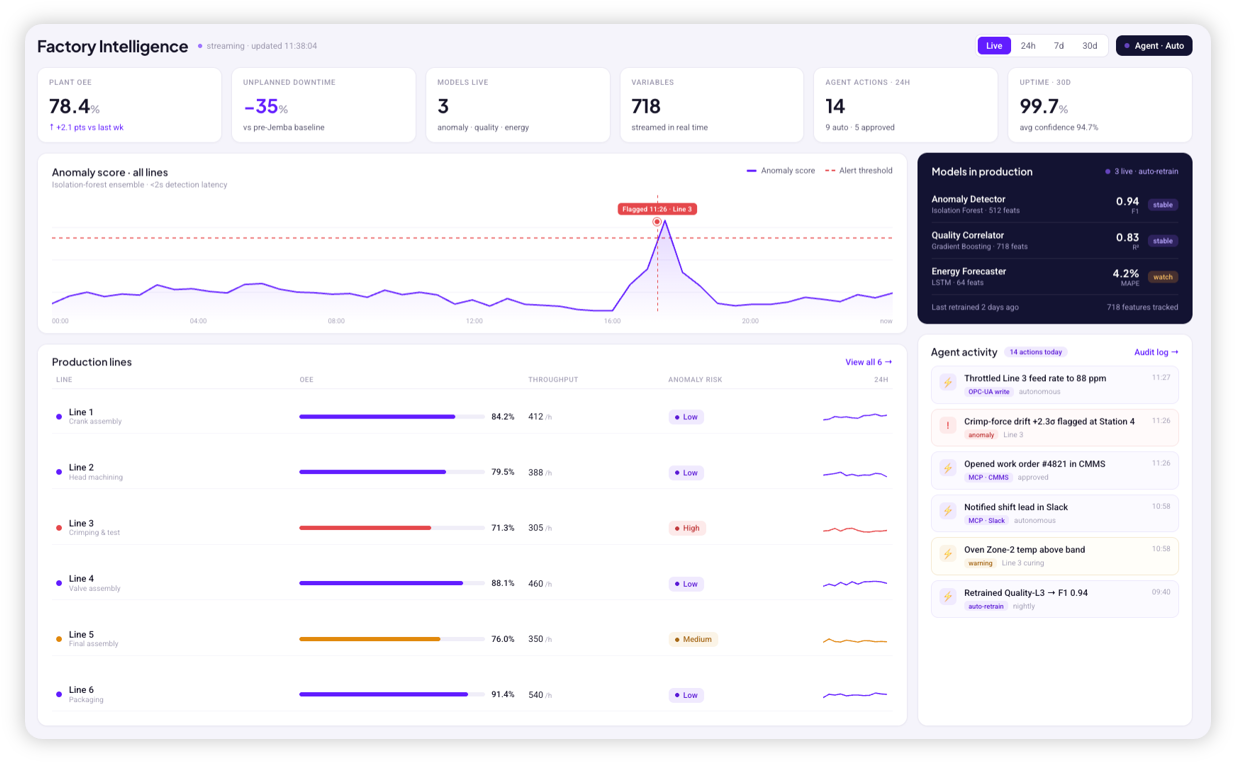Expand View all 6 production lines
This screenshot has width=1236, height=763.
[868, 362]
